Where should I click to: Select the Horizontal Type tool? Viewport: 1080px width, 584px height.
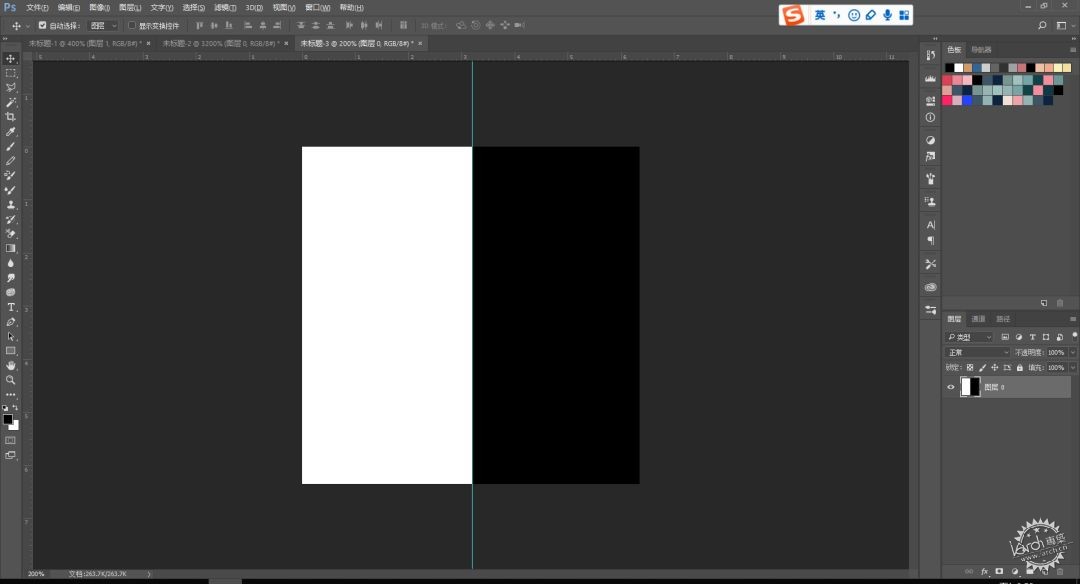click(10, 307)
